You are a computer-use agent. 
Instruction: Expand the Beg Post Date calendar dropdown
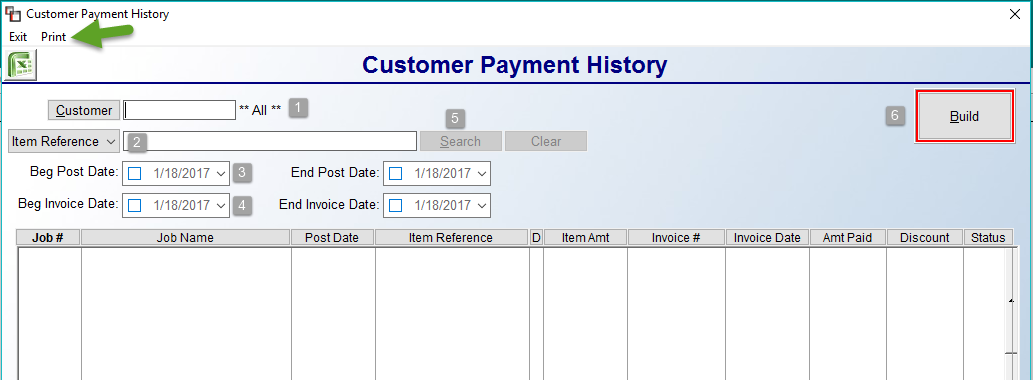coord(221,174)
